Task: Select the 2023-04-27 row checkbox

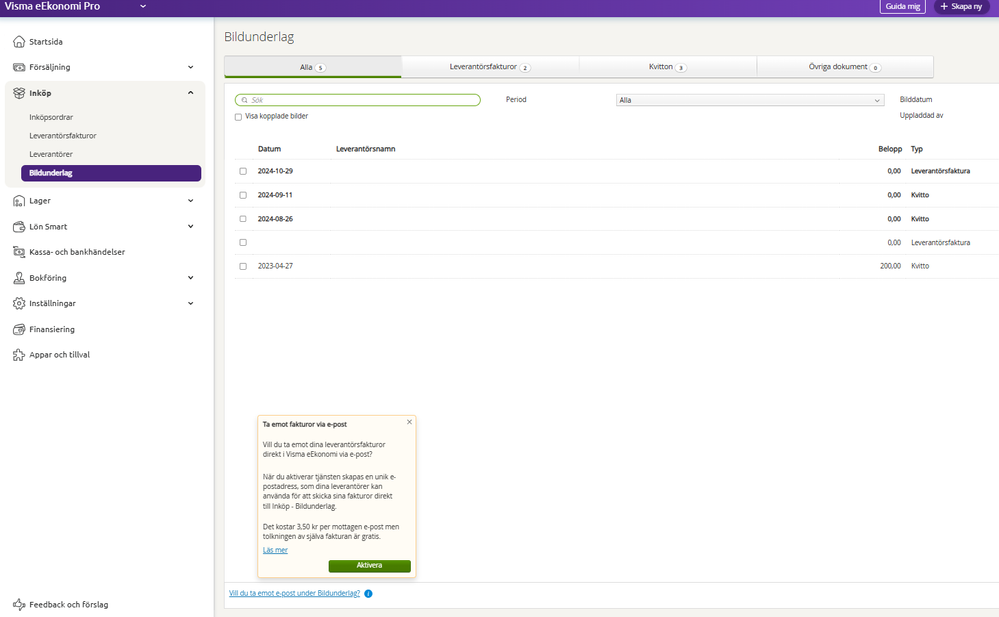Action: point(243,266)
